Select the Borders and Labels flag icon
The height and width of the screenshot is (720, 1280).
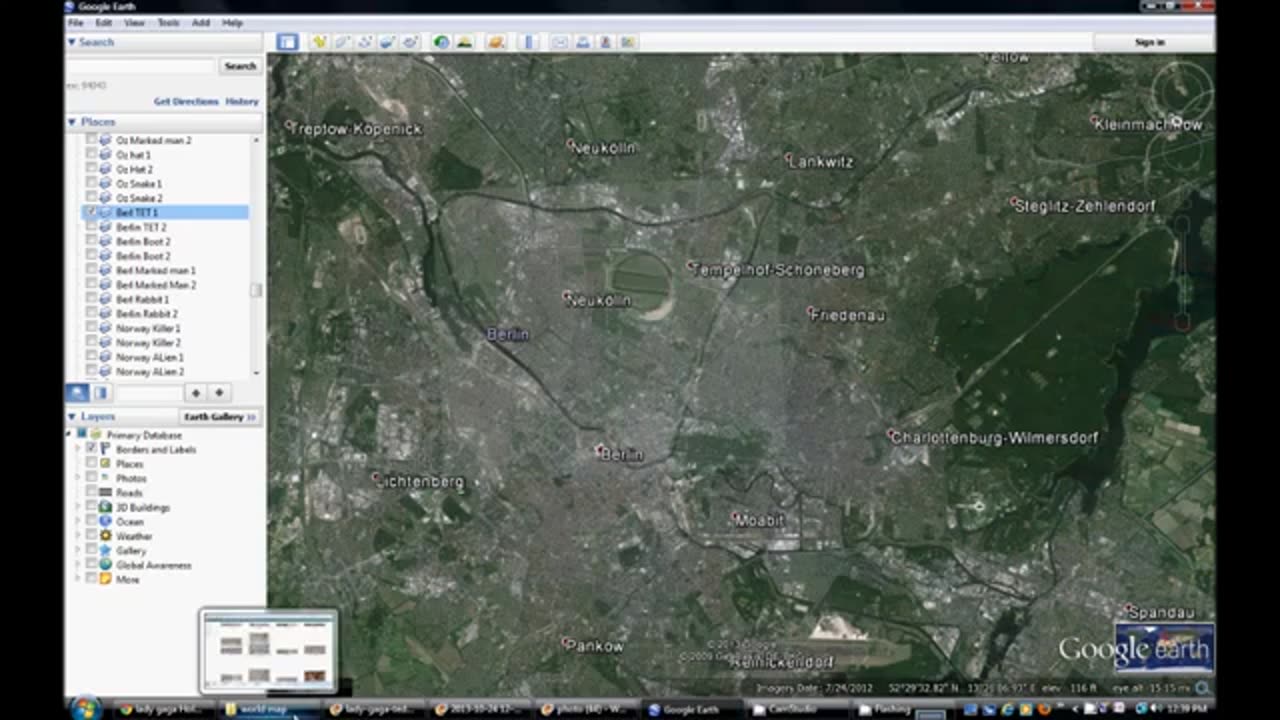tap(105, 449)
